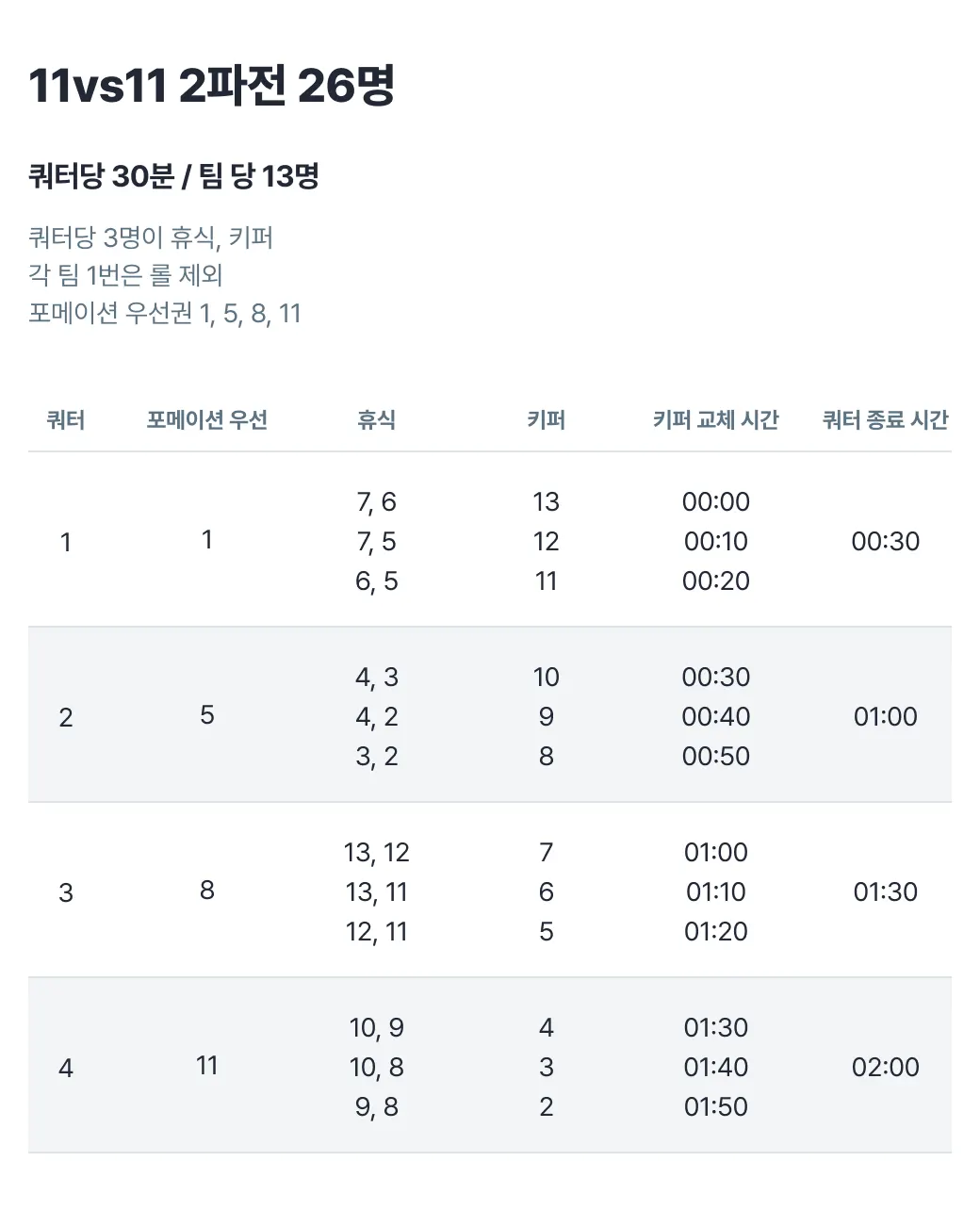Select the "쿼터당 30분 / 팀 당 13명" subtitle

coord(173,176)
